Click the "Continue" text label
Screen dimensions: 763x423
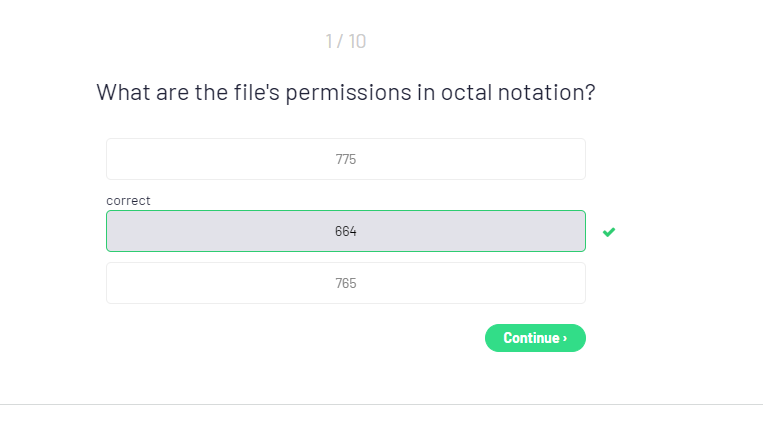pos(531,338)
